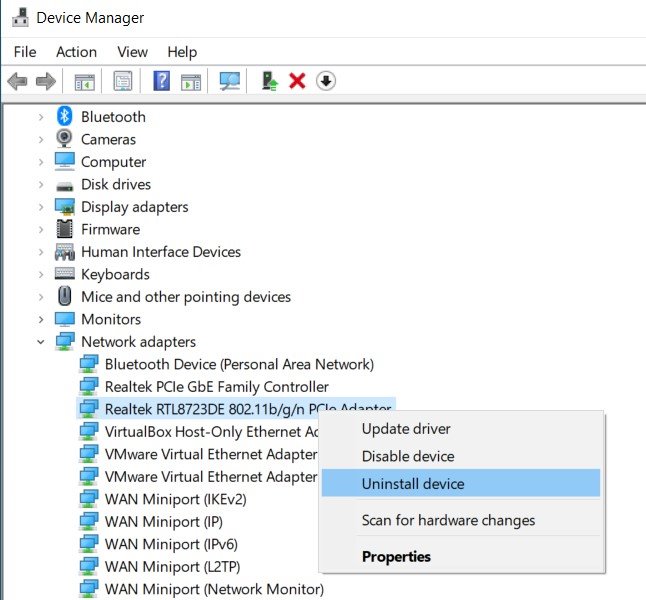Choose Update driver from context menu
This screenshot has height=600, width=646.
461,429
